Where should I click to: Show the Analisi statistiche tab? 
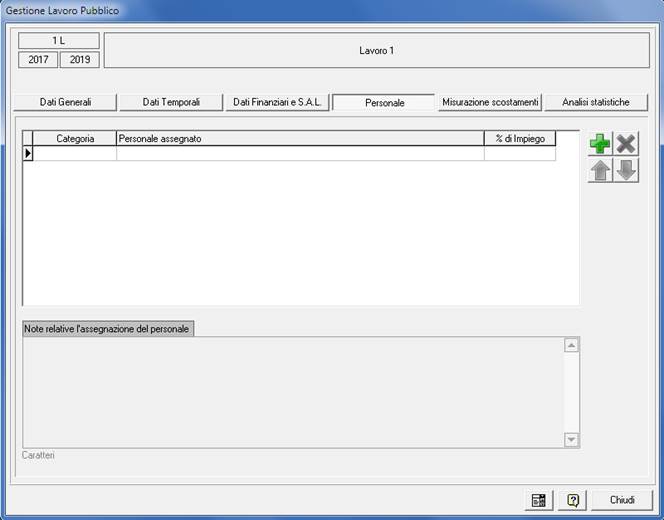click(x=596, y=102)
